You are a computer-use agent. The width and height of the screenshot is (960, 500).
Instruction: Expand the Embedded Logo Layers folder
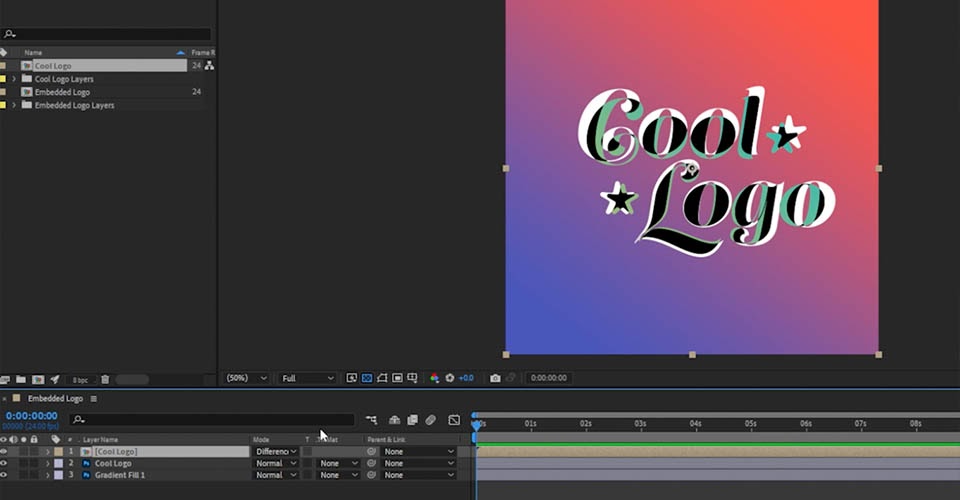click(14, 105)
